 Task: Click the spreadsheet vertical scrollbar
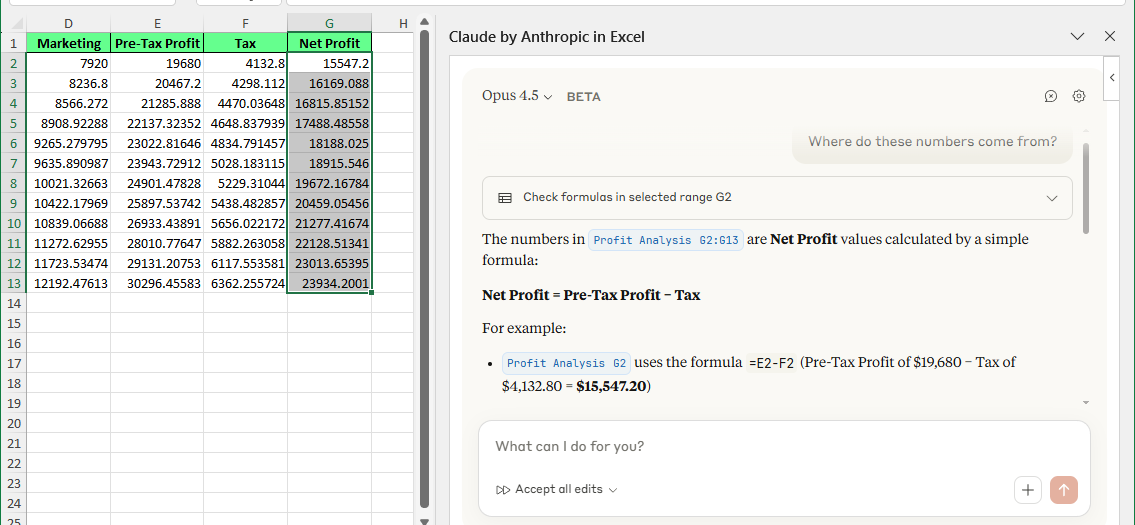coord(423,270)
